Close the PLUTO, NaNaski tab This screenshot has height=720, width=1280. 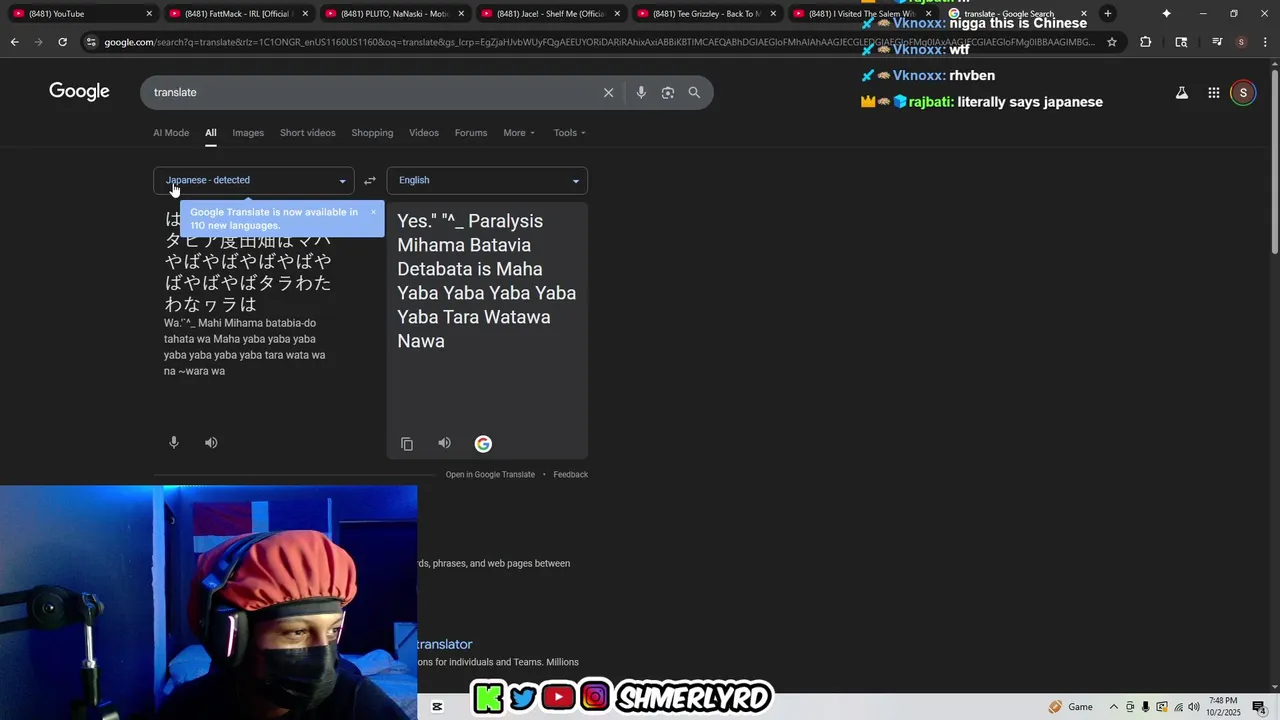461,14
